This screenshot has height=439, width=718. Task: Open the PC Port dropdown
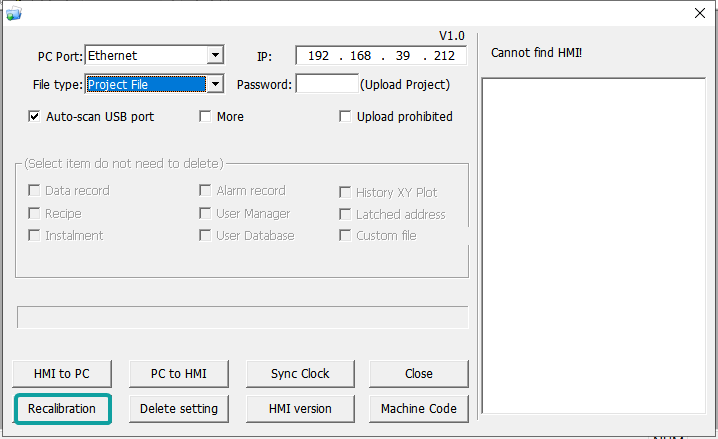[215, 56]
